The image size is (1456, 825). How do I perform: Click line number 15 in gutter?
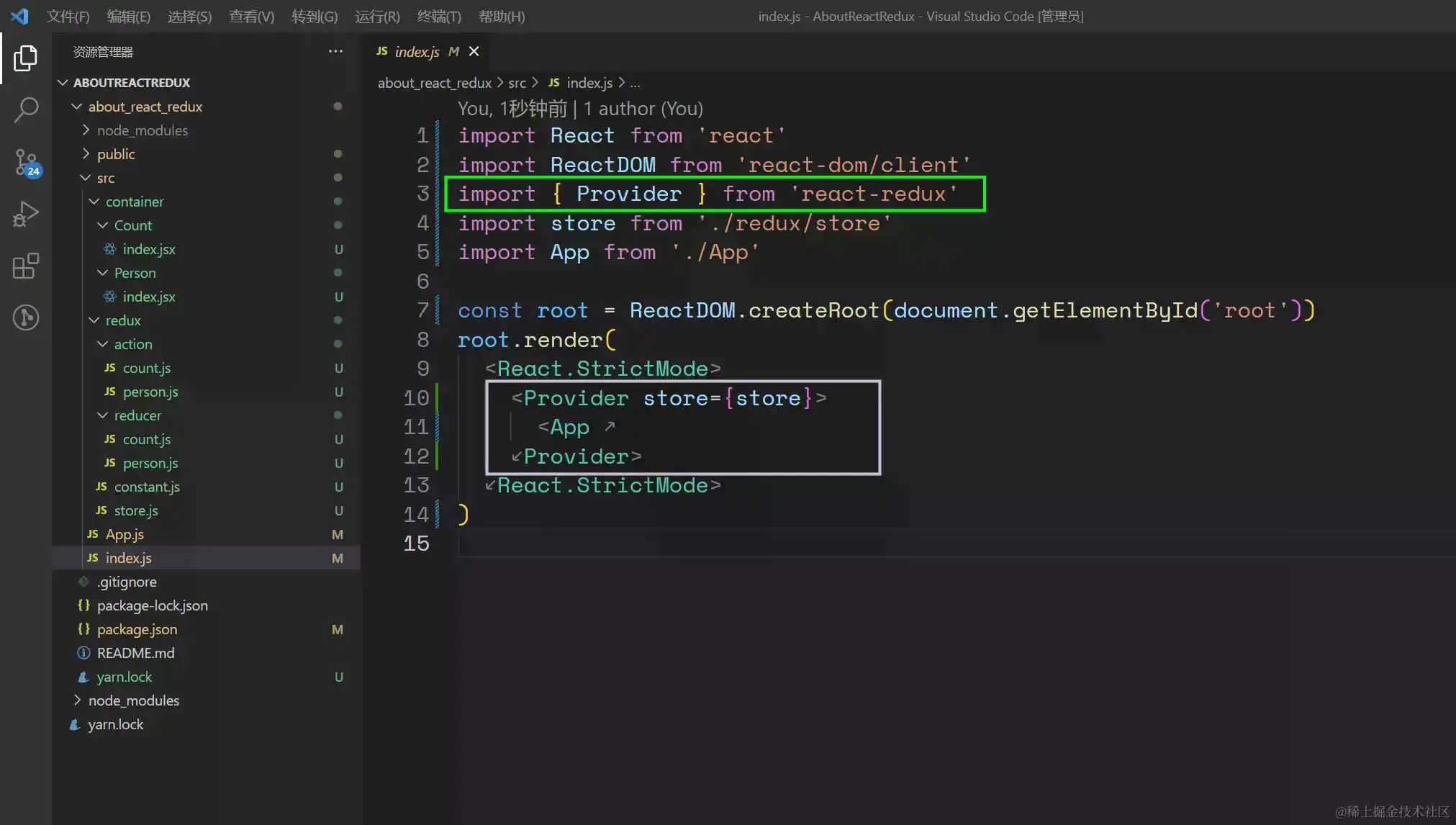tap(416, 544)
